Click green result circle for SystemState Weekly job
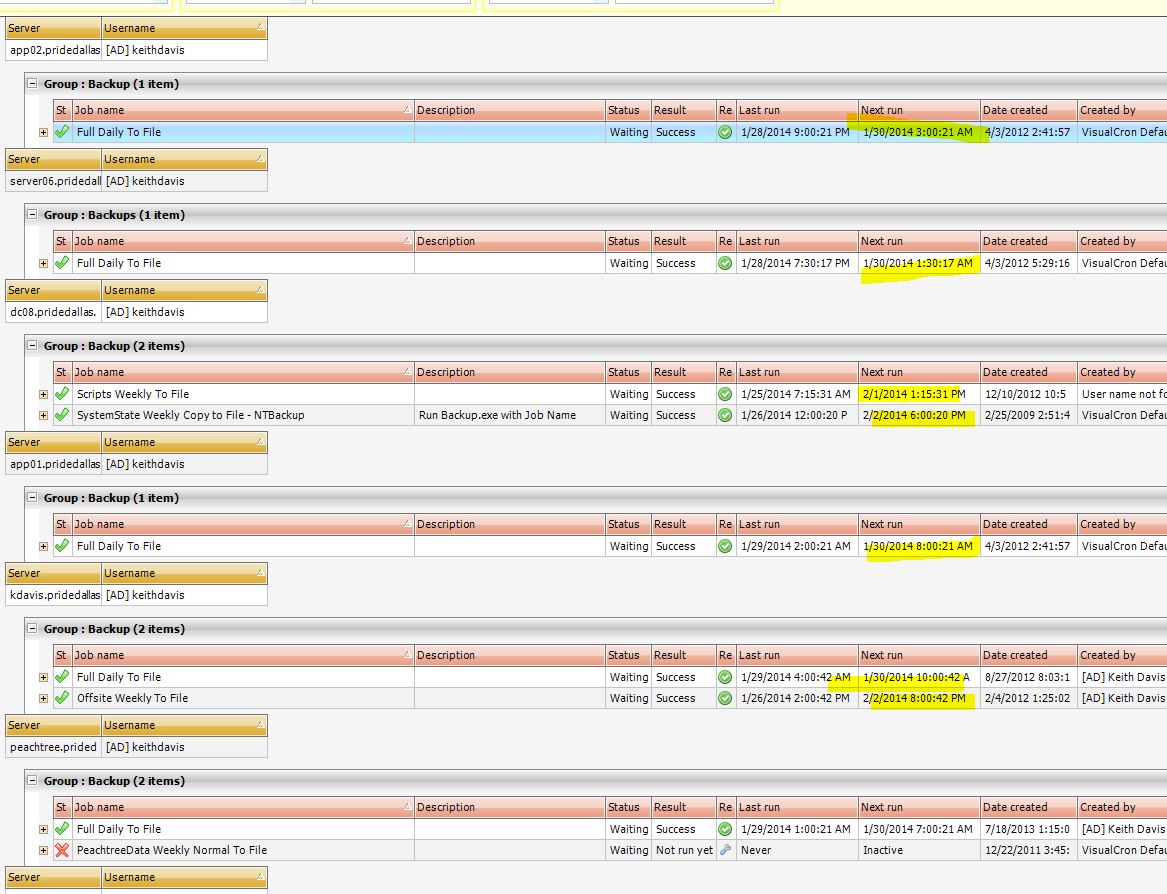The width and height of the screenshot is (1167, 894). click(x=725, y=415)
